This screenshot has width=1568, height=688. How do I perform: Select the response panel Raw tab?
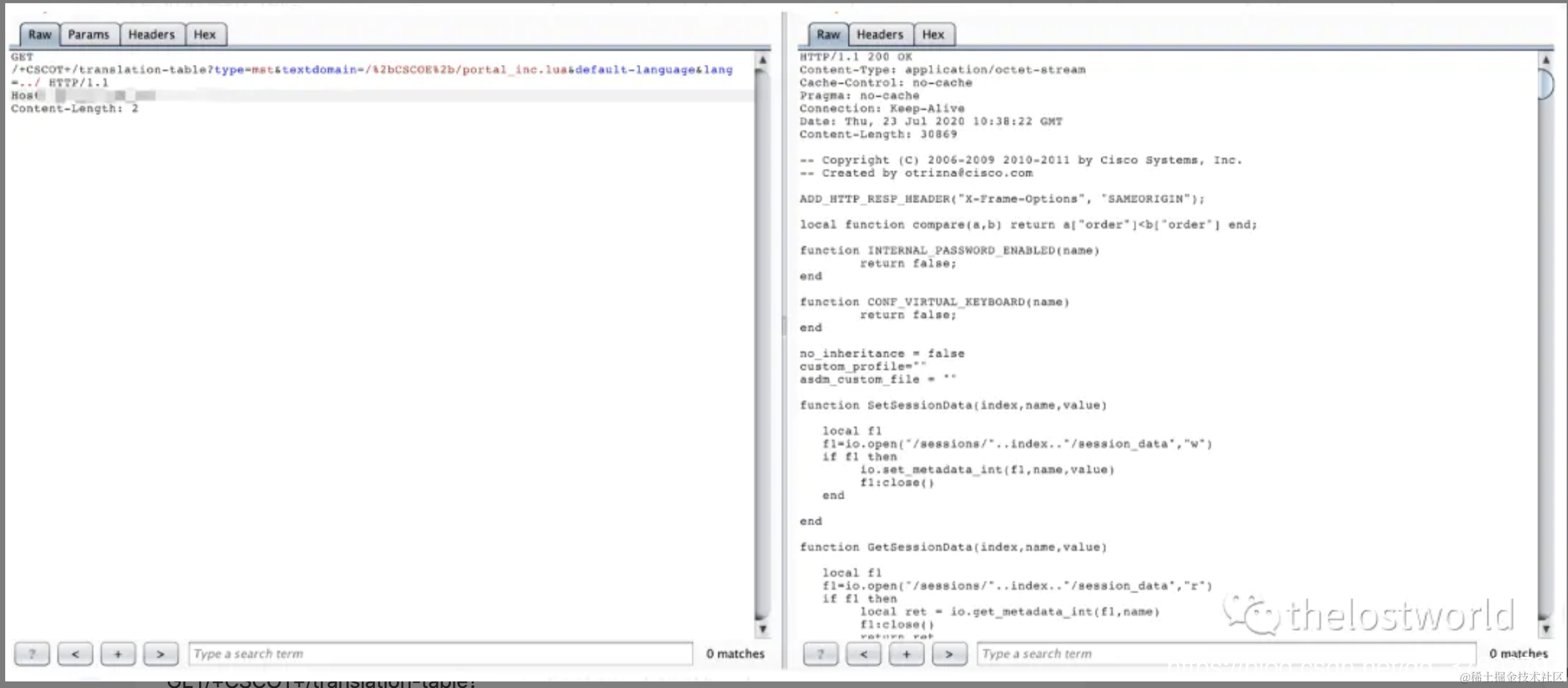point(828,34)
